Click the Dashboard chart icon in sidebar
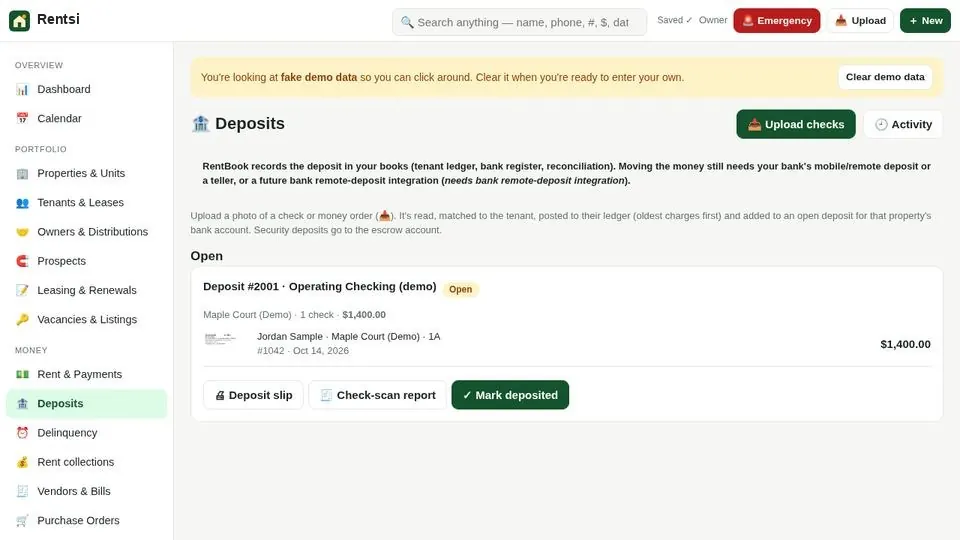The height and width of the screenshot is (540, 960). pos(22,89)
